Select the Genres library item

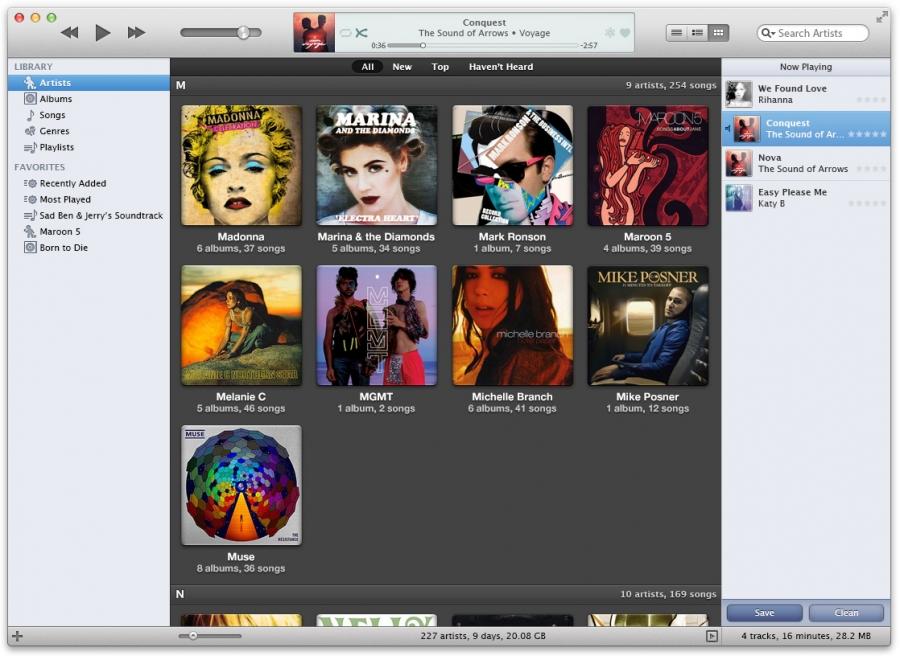coord(54,131)
